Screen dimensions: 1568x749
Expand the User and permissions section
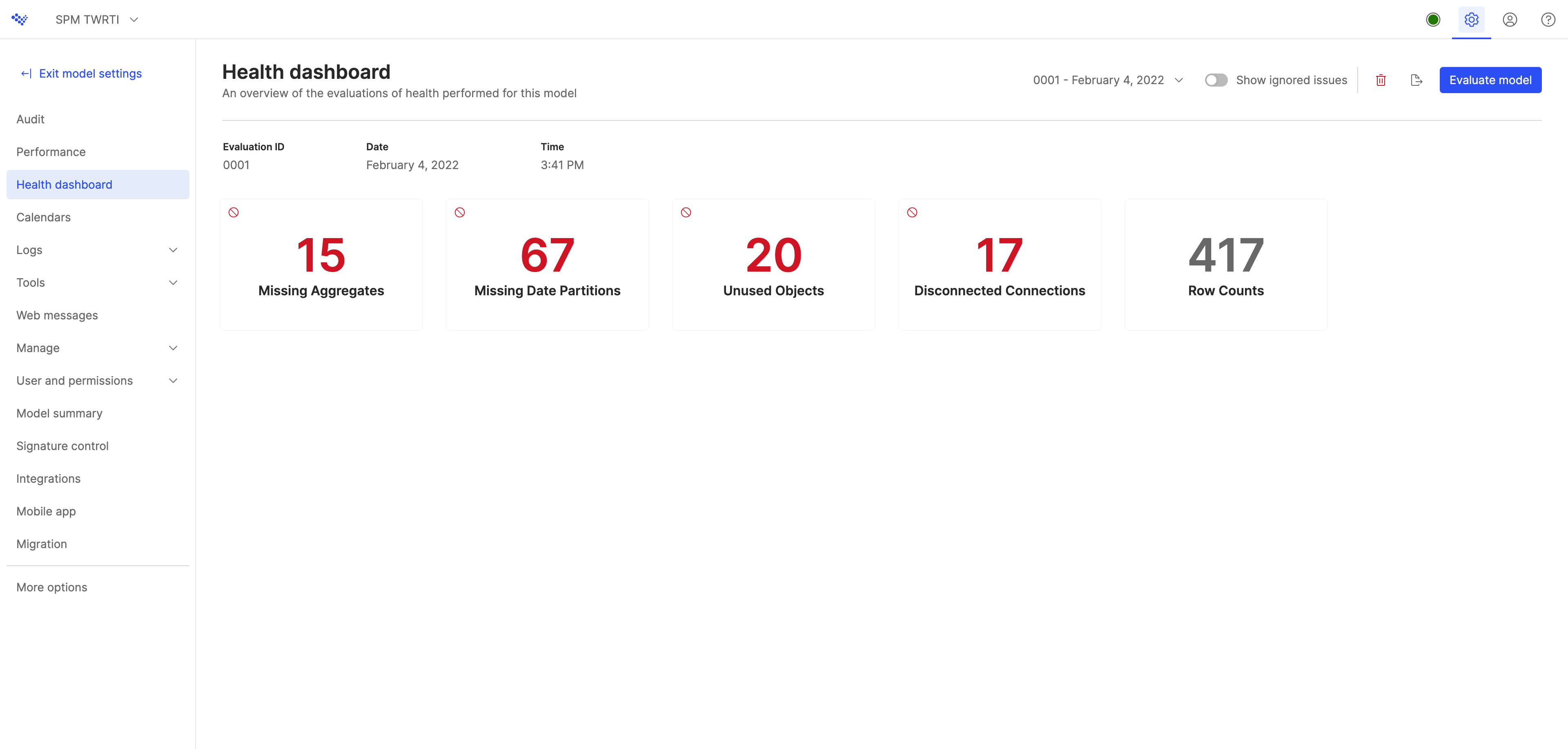[x=173, y=380]
